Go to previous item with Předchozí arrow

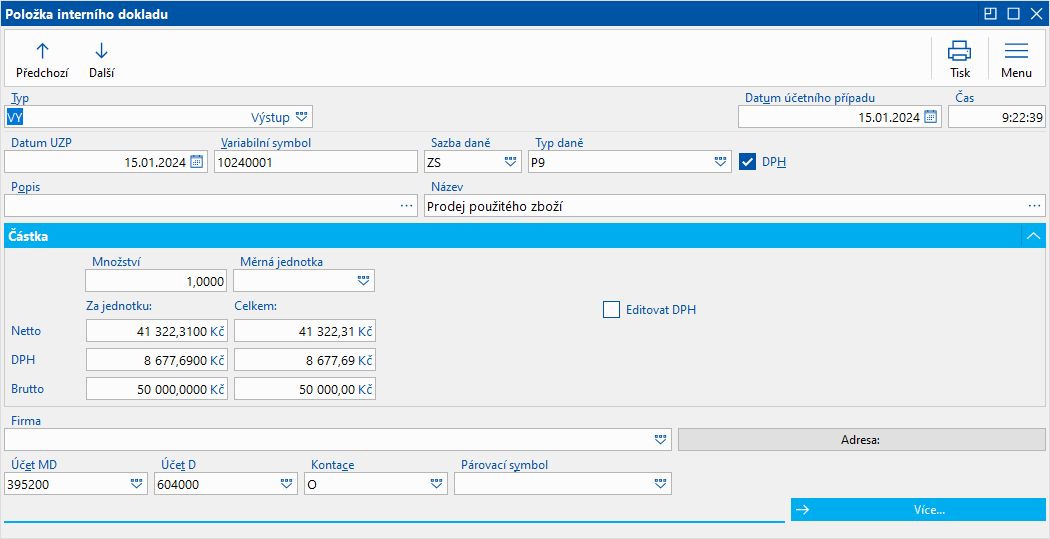(42, 60)
